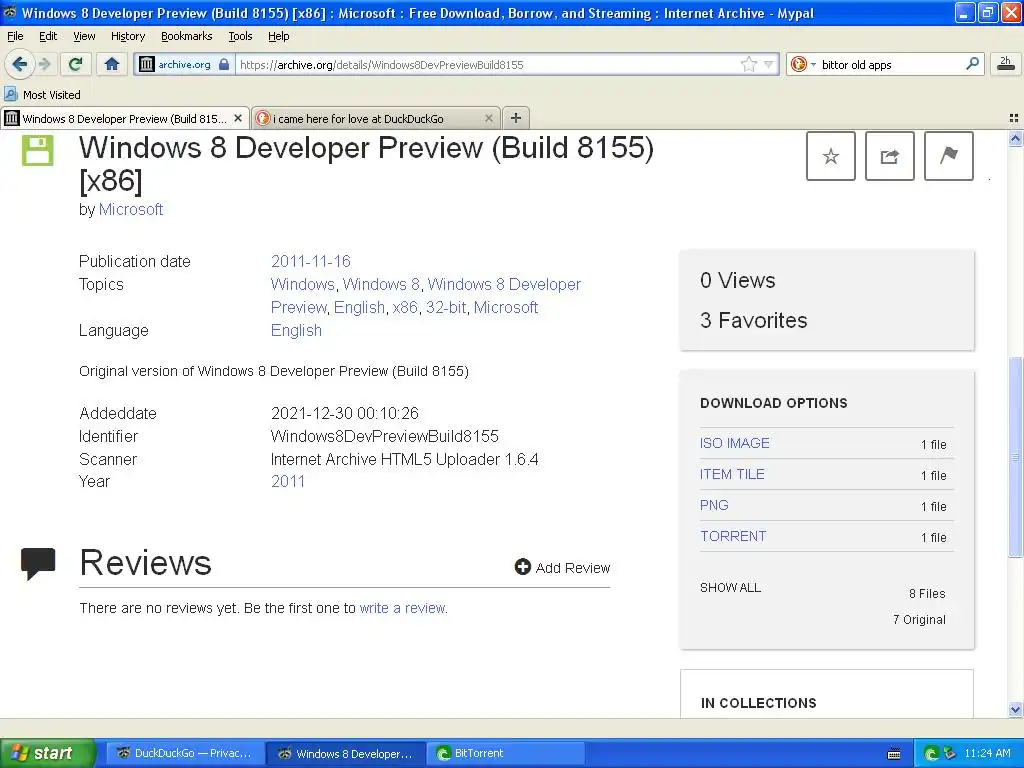This screenshot has width=1024, height=768.
Task: Open the 2011 year link
Action: pos(288,481)
